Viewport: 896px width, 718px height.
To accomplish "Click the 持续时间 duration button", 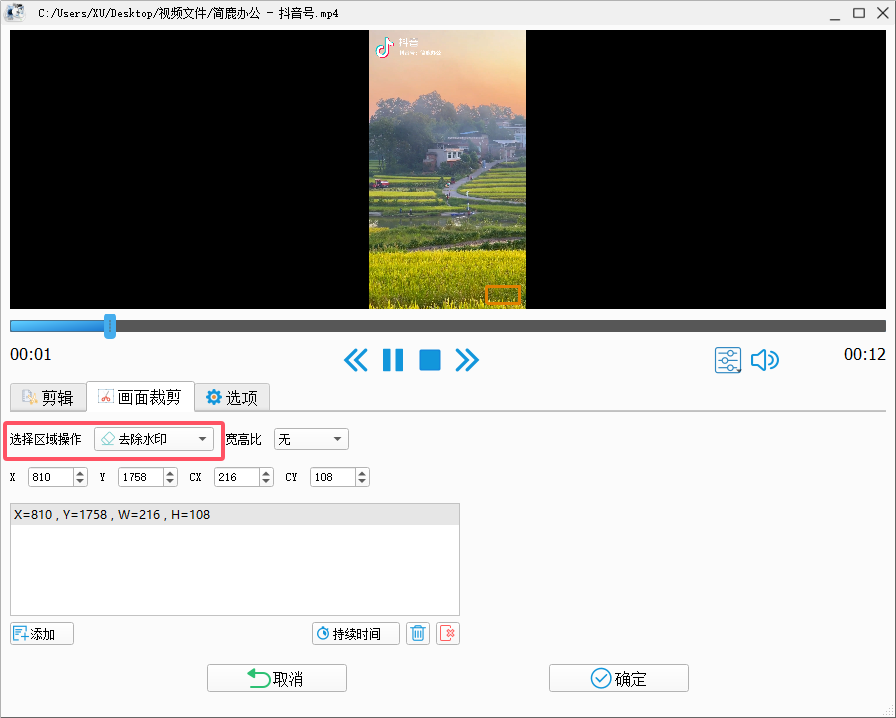I will point(355,633).
